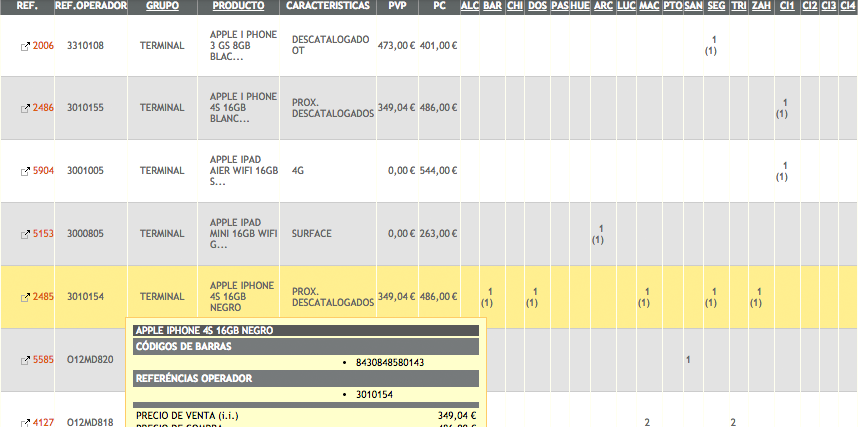
Task: Open reference 5153 link
Action: click(x=43, y=234)
